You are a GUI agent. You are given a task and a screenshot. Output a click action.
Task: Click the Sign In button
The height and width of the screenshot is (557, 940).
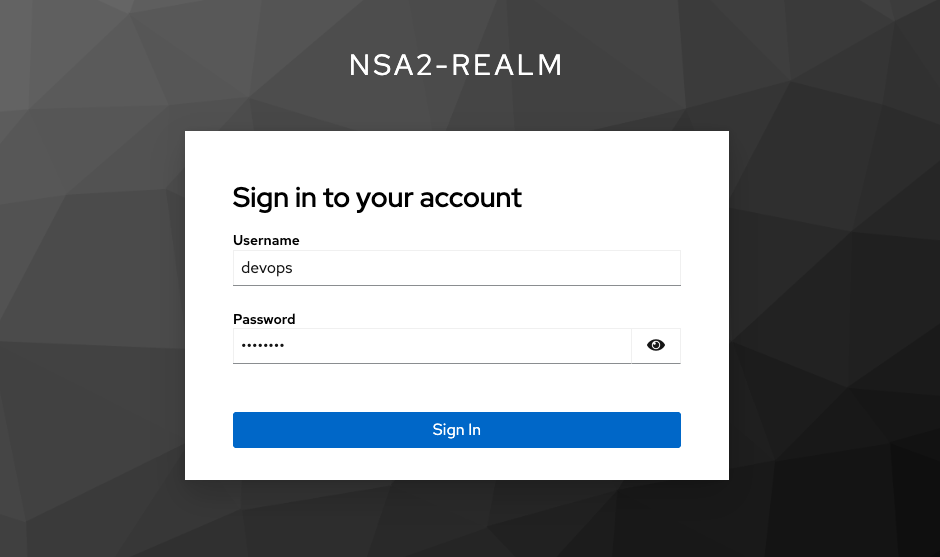457,430
